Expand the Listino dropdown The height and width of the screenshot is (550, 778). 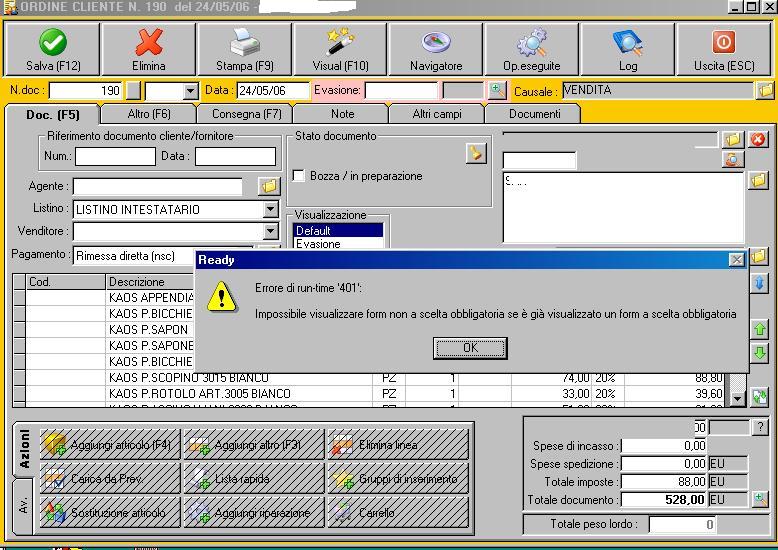270,209
